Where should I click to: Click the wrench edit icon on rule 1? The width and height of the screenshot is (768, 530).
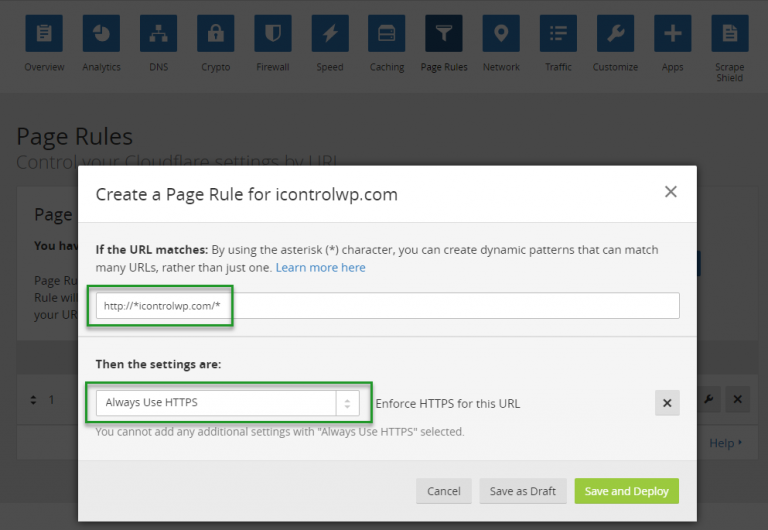click(x=709, y=399)
